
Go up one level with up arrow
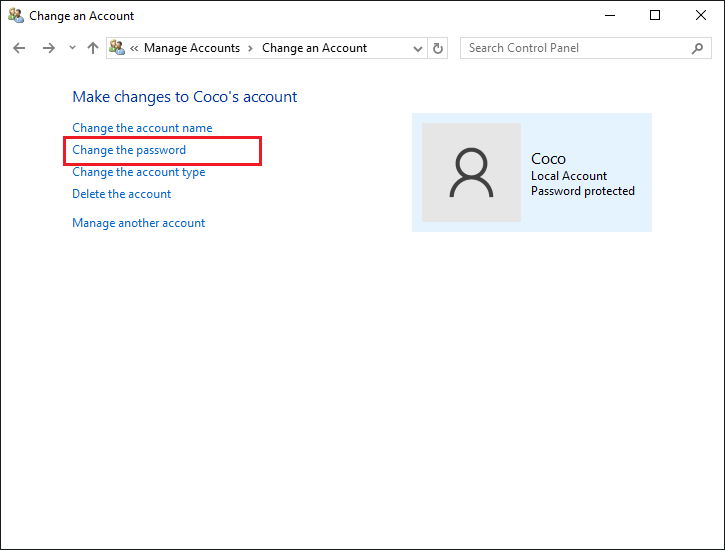(93, 48)
